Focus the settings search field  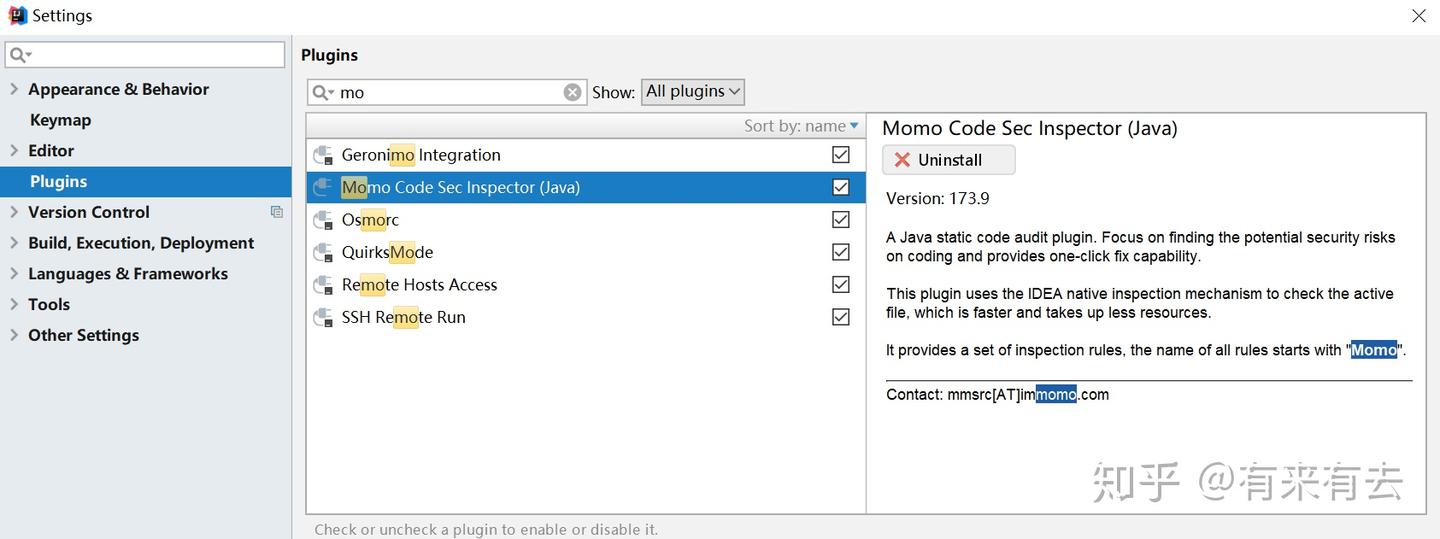[x=145, y=55]
